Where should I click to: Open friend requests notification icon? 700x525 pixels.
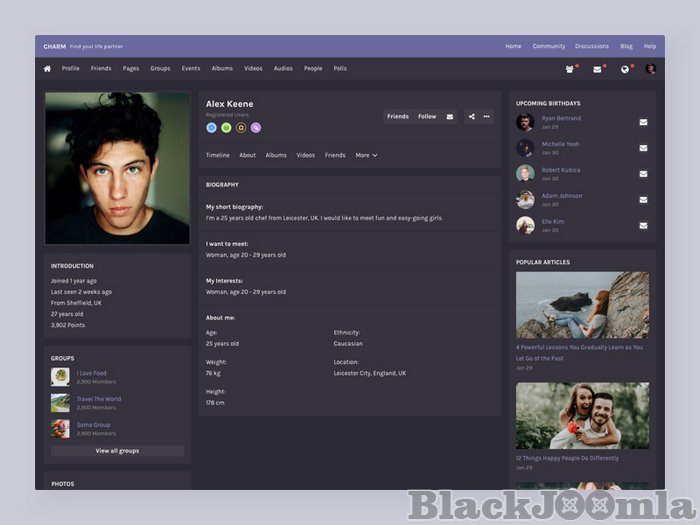pyautogui.click(x=569, y=69)
